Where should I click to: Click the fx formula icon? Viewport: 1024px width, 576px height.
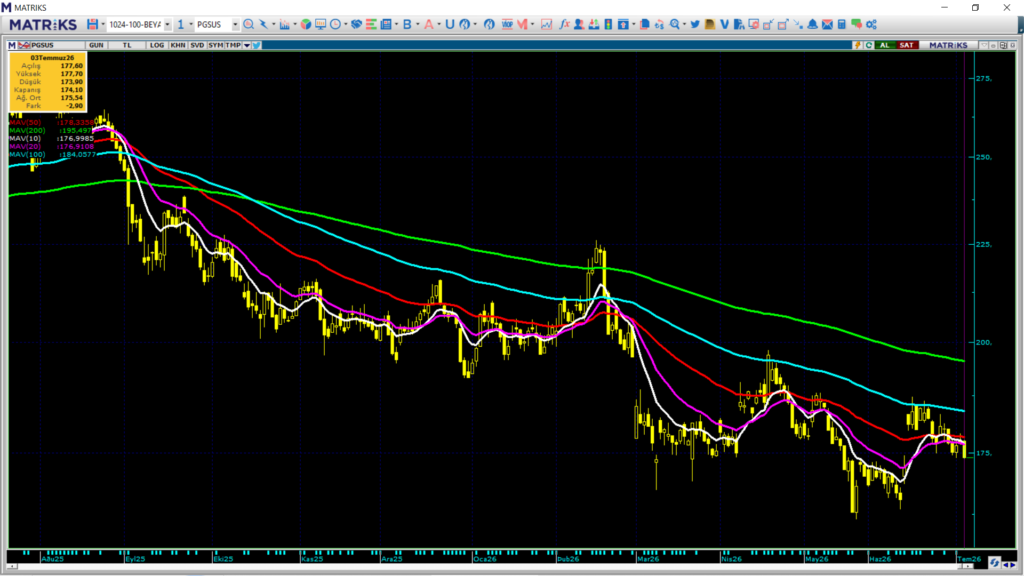[564, 24]
